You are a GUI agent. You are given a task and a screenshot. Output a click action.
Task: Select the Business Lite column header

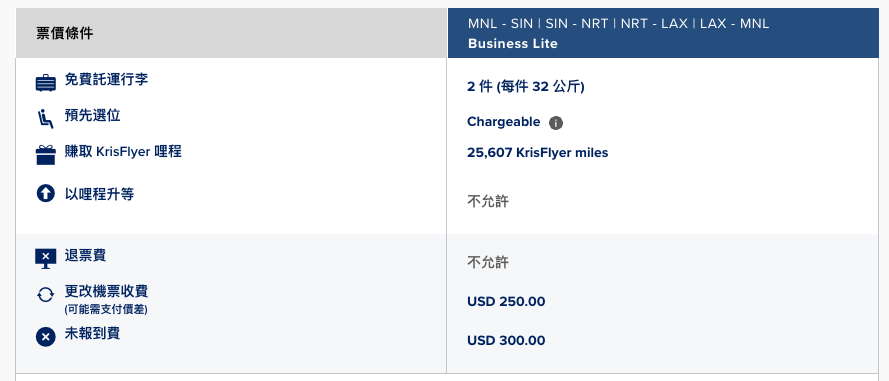(x=663, y=33)
